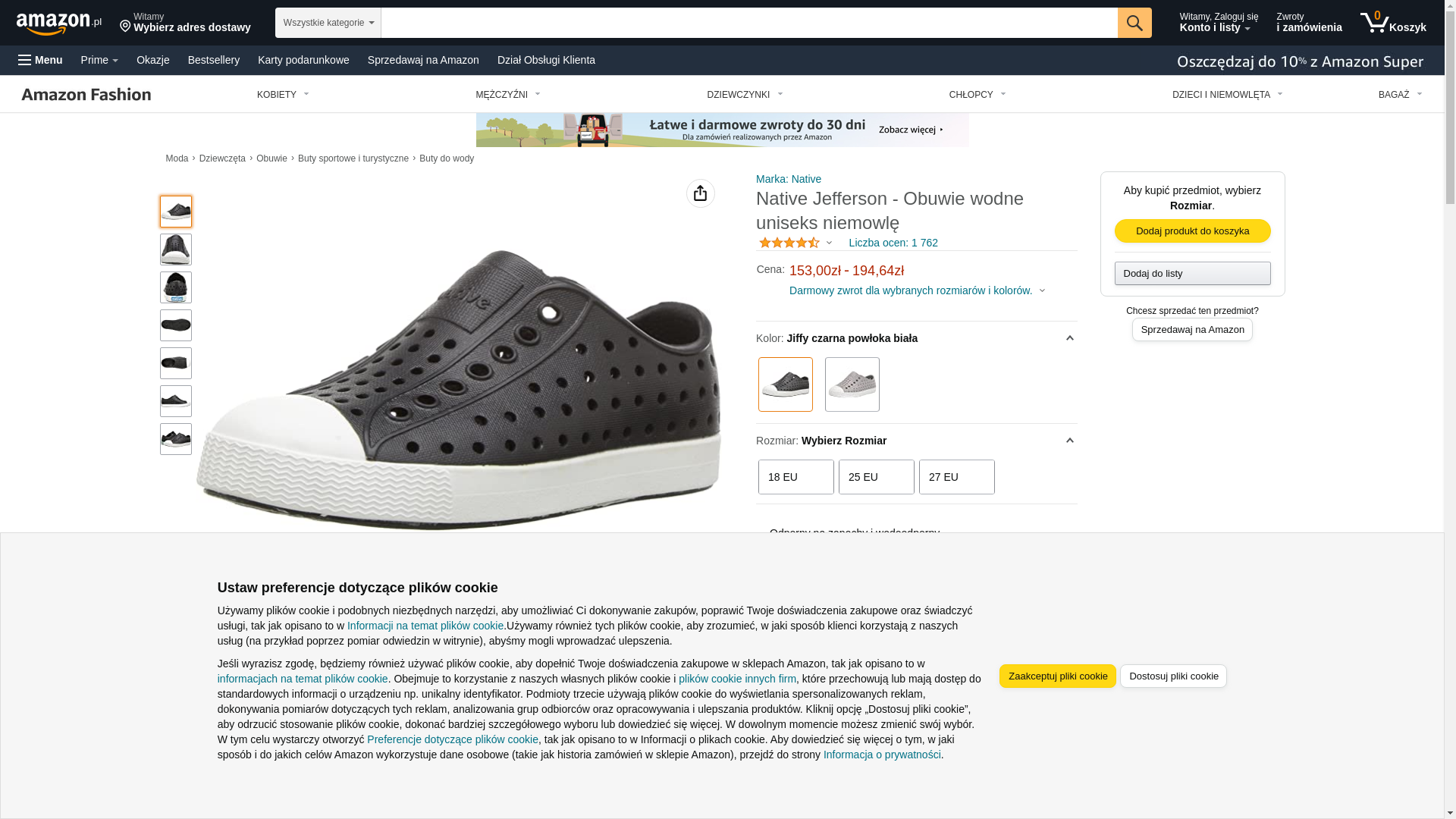Open the hamburger Menu icon
1456x819 pixels.
point(25,60)
